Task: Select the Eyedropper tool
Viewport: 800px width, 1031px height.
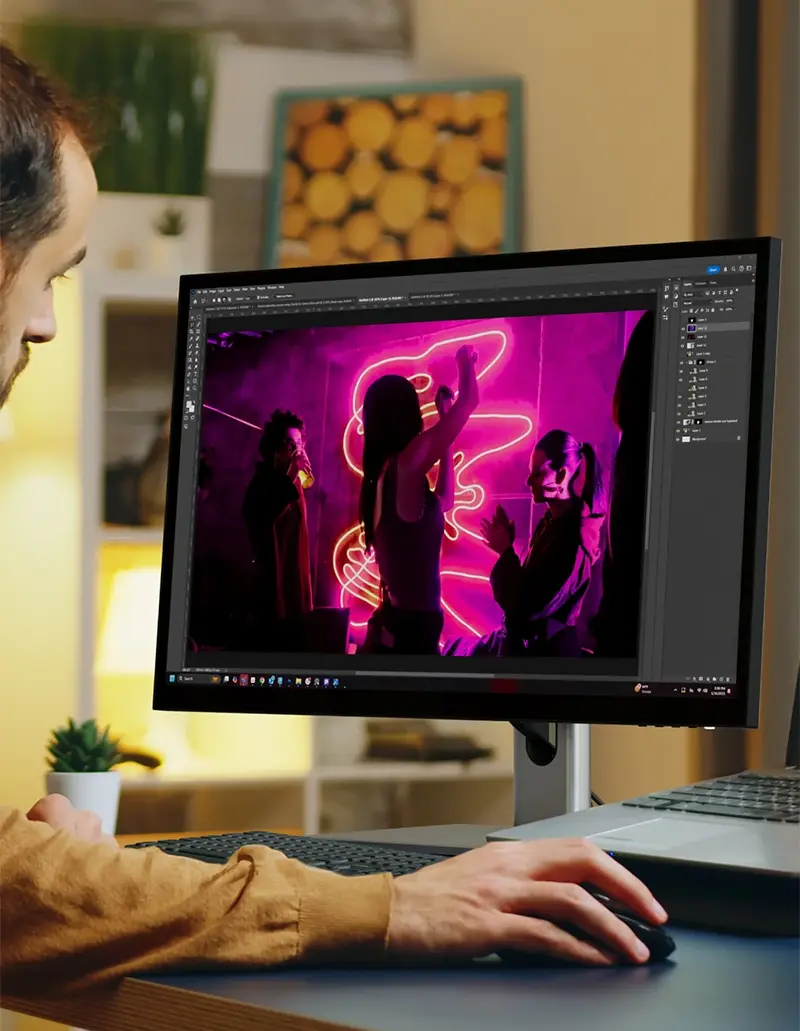Action: (x=191, y=339)
